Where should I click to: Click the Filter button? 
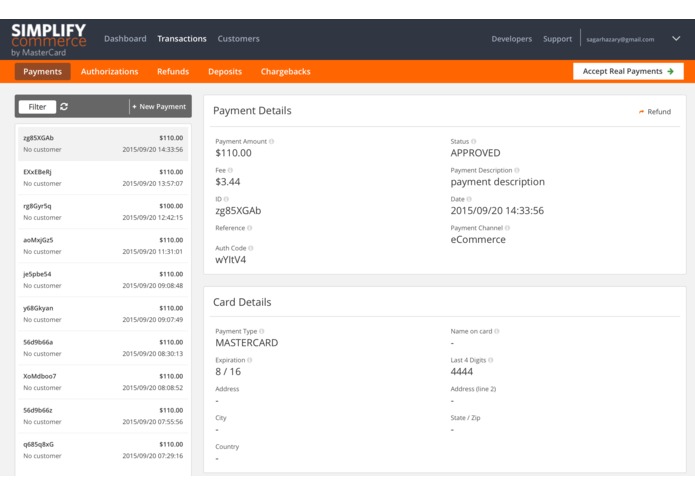37,107
